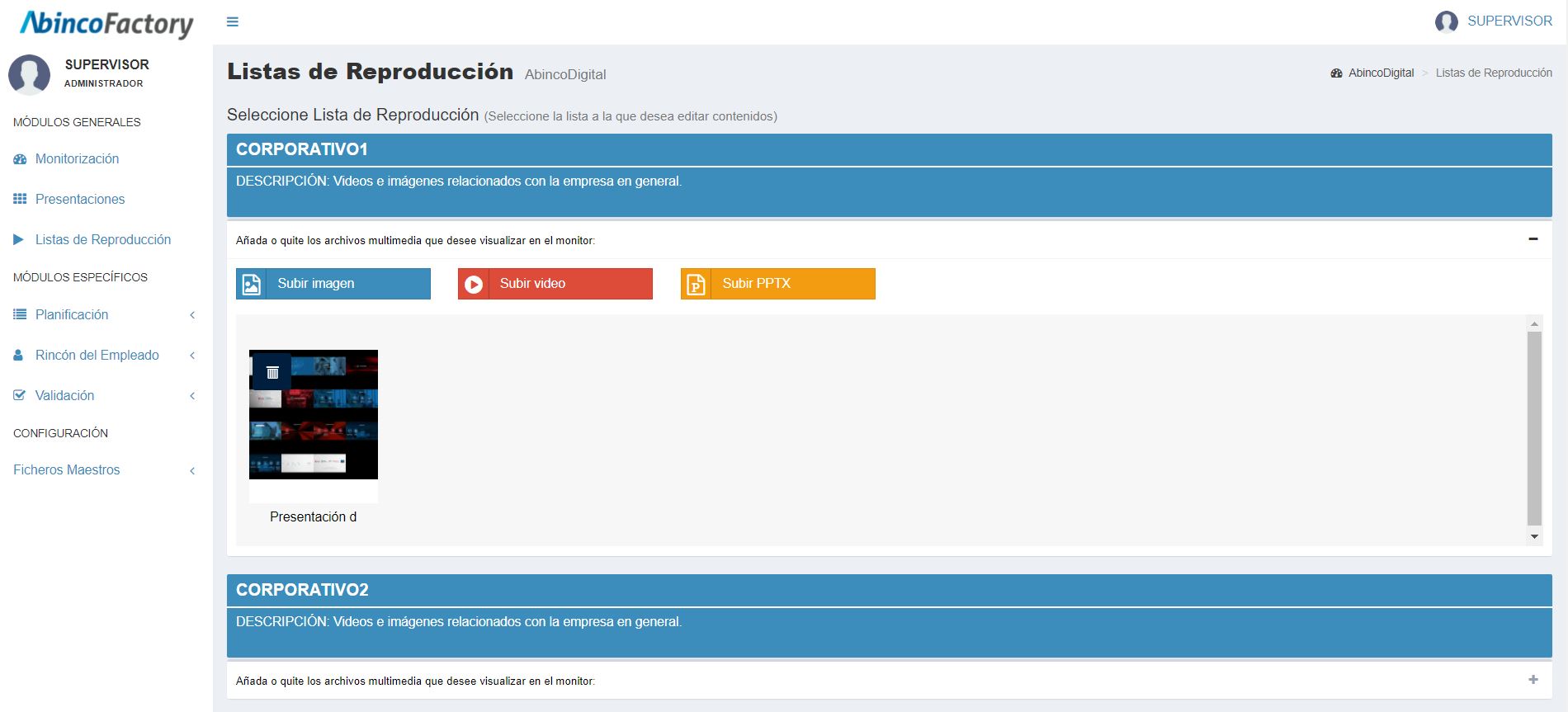This screenshot has width=1568, height=712.
Task: Toggle the hamburger sidebar menu icon
Action: (x=233, y=22)
